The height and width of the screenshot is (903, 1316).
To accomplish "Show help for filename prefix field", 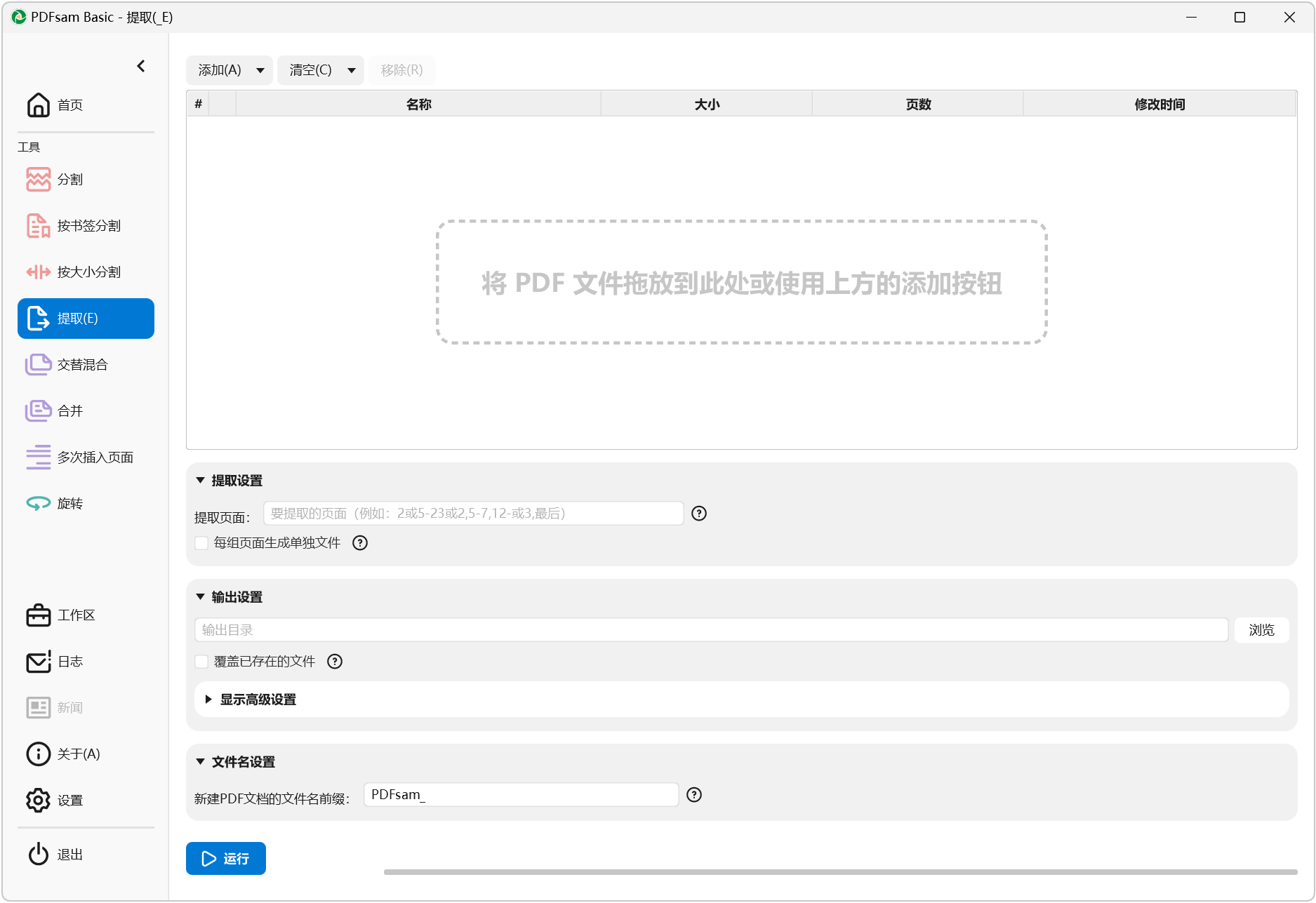I will pos(694,795).
